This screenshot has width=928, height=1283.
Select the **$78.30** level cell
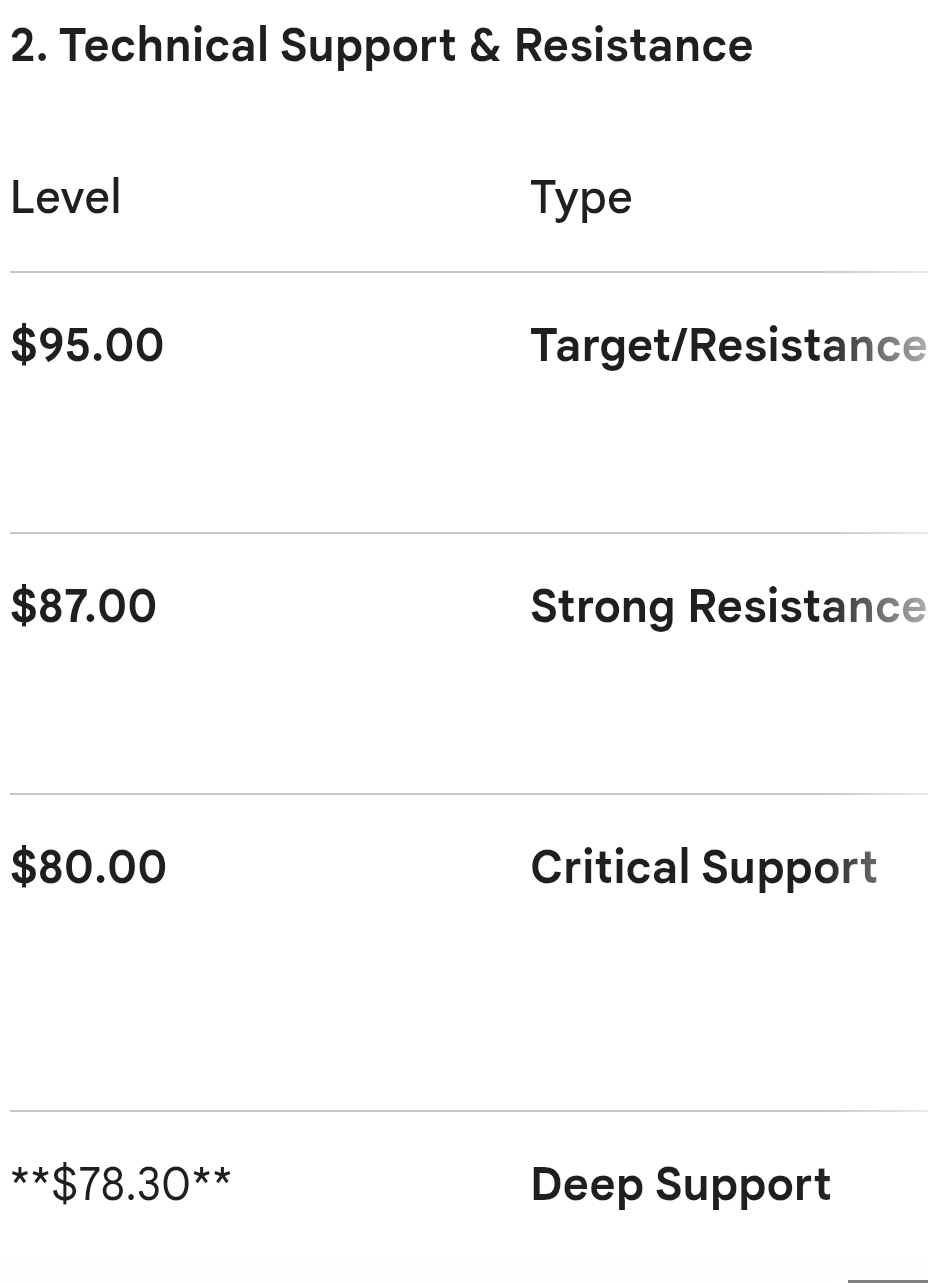click(x=121, y=1184)
